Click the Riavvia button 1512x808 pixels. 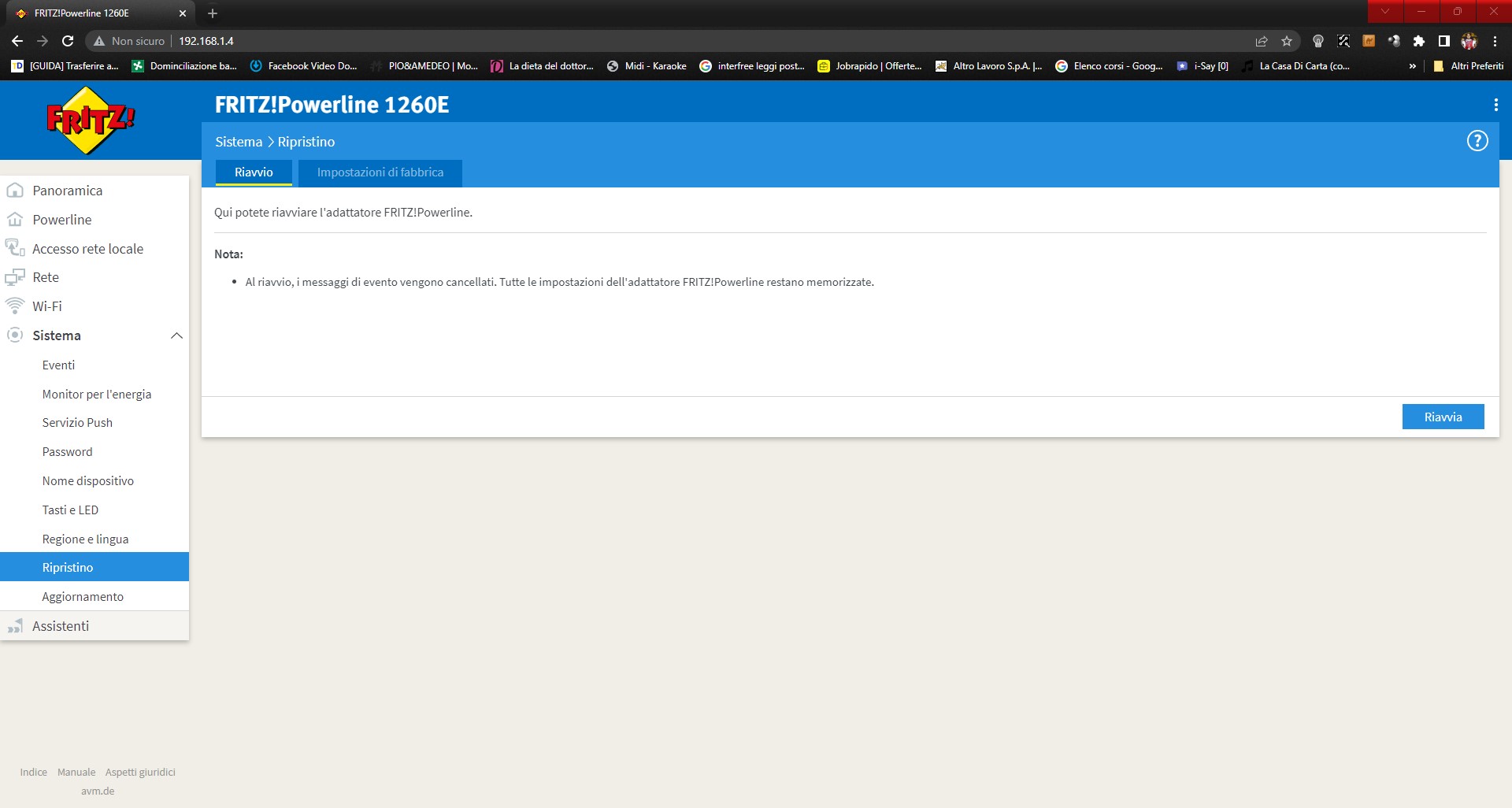click(x=1443, y=417)
